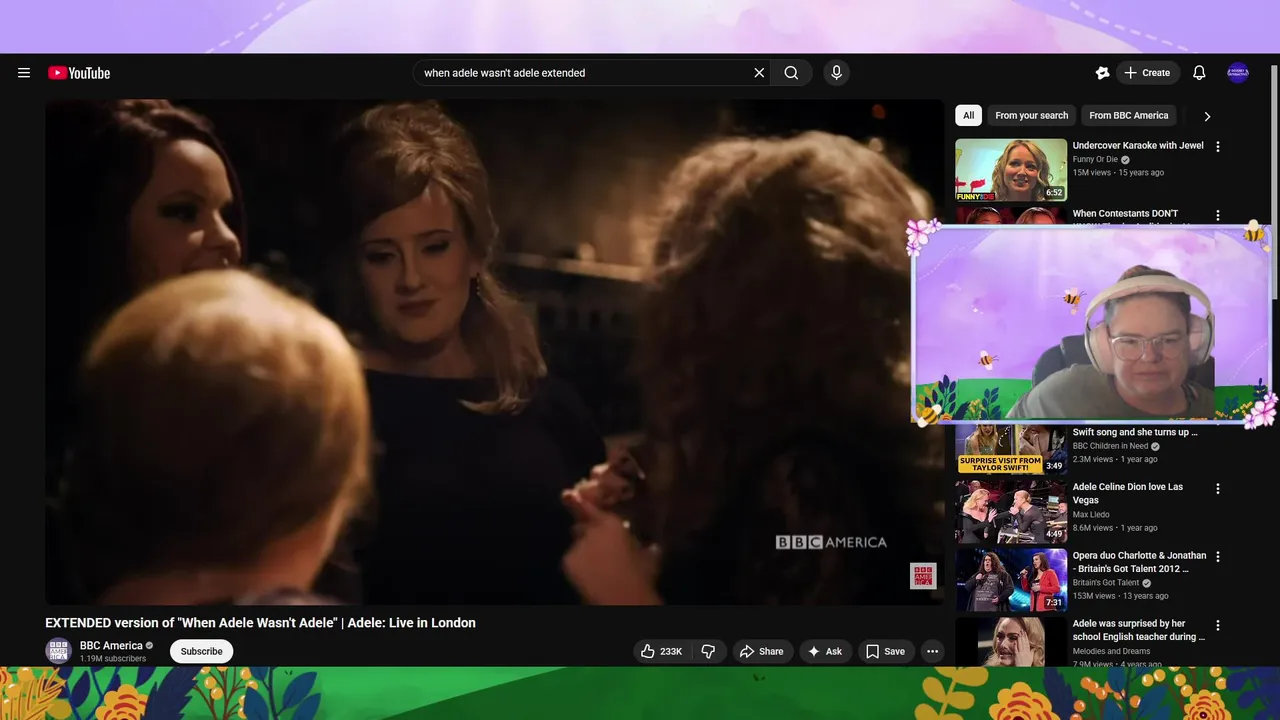The image size is (1280, 720).
Task: Open the BBC America channel name link
Action: point(111,646)
